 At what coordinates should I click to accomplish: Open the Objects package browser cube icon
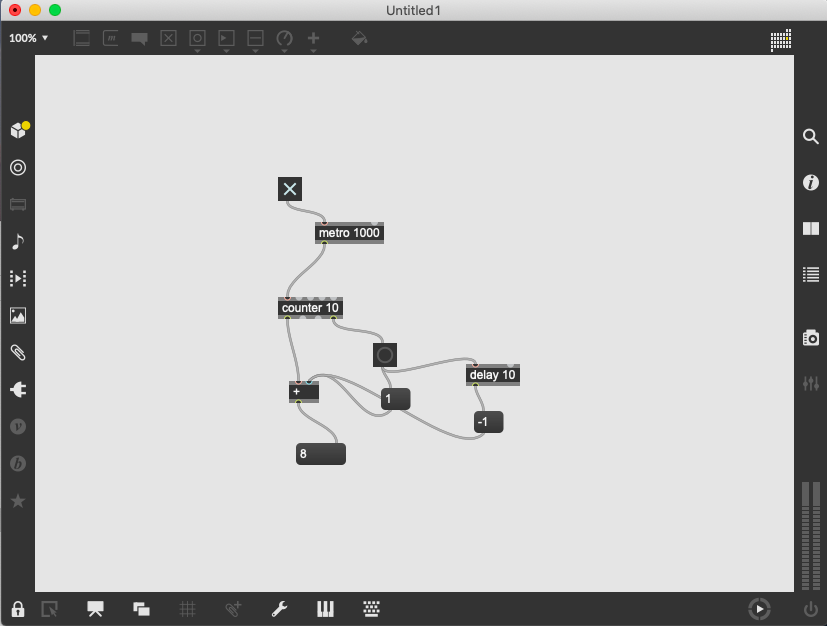point(19,130)
